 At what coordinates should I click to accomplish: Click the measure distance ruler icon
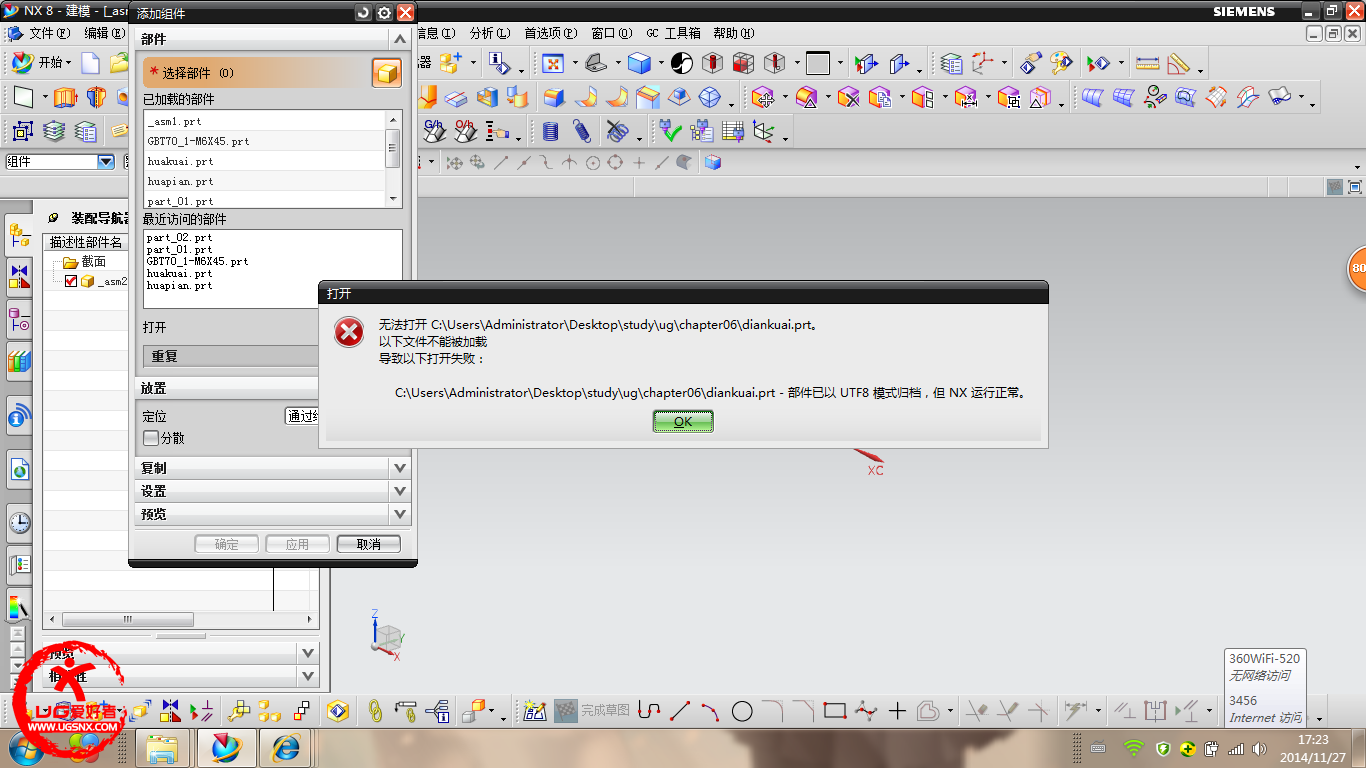click(x=1147, y=63)
